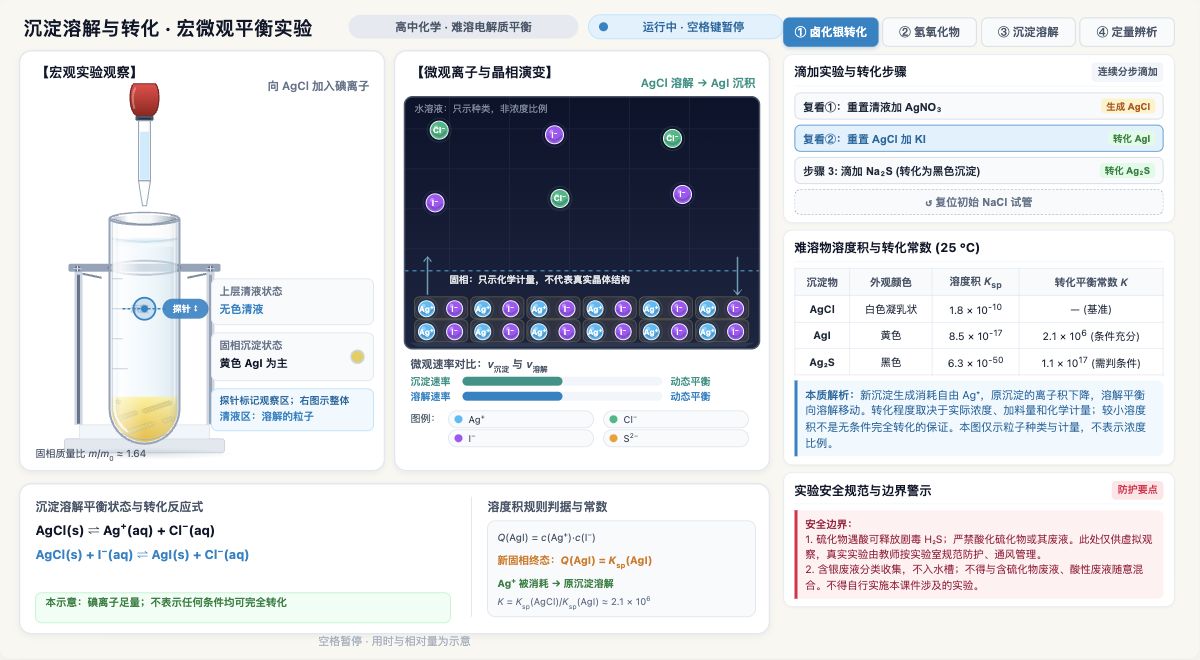The height and width of the screenshot is (660, 1200).
Task: Click the downward arrow at solid phase boundary
Action: coord(738,275)
